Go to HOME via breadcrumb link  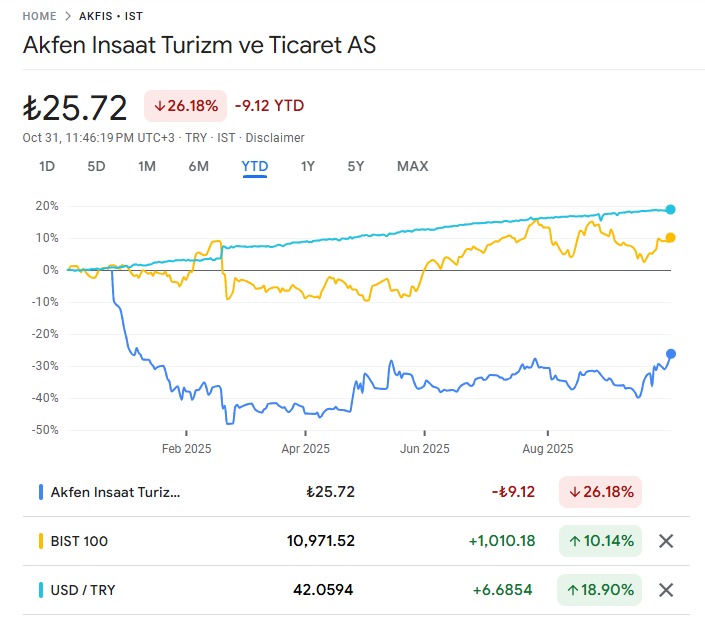pyautogui.click(x=39, y=17)
